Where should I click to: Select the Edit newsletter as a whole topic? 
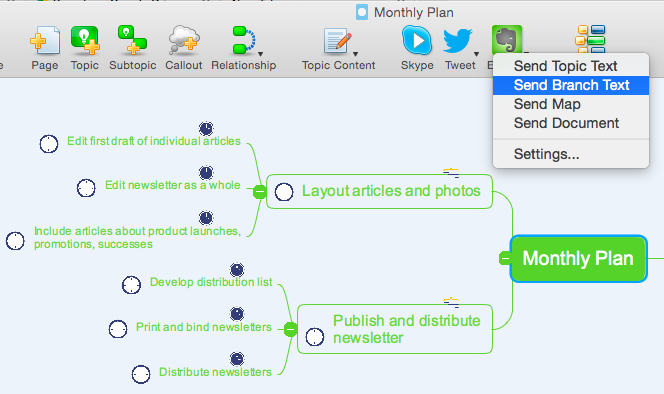coord(172,185)
